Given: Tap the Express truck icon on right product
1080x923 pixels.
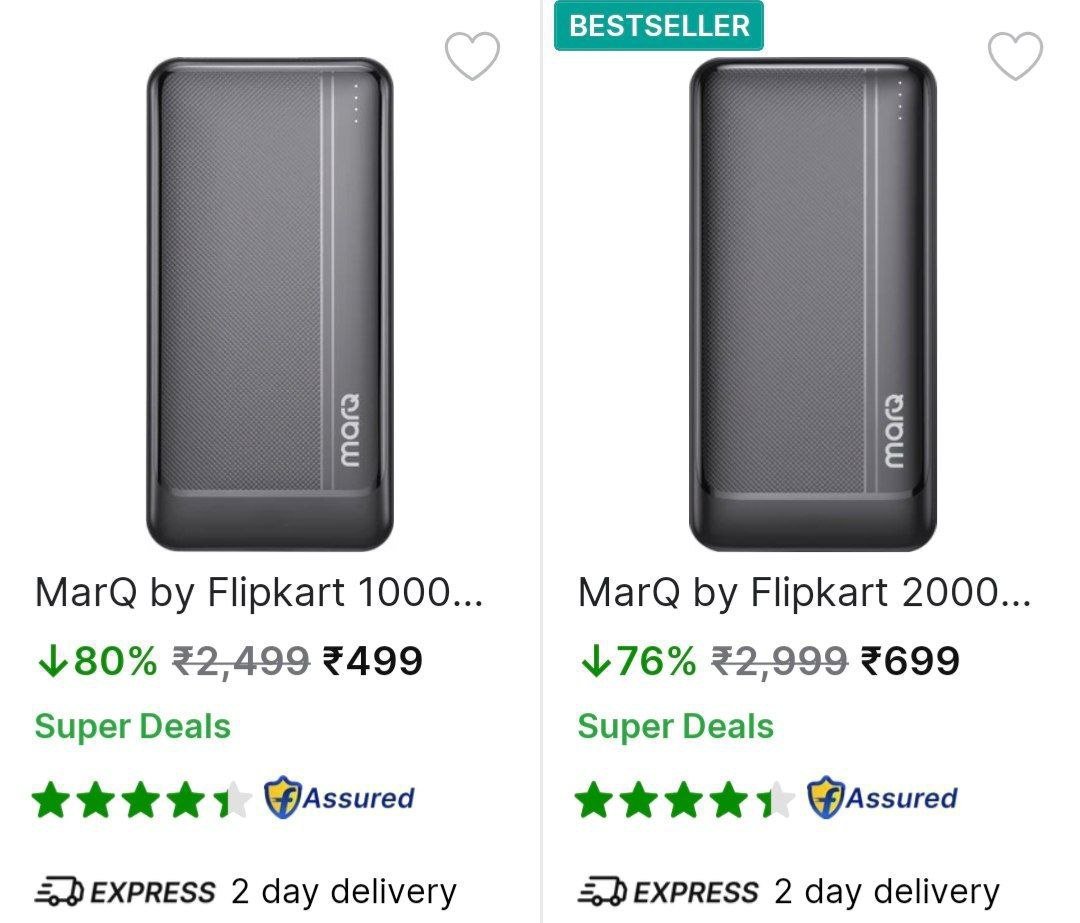Looking at the screenshot, I should pyautogui.click(x=604, y=891).
